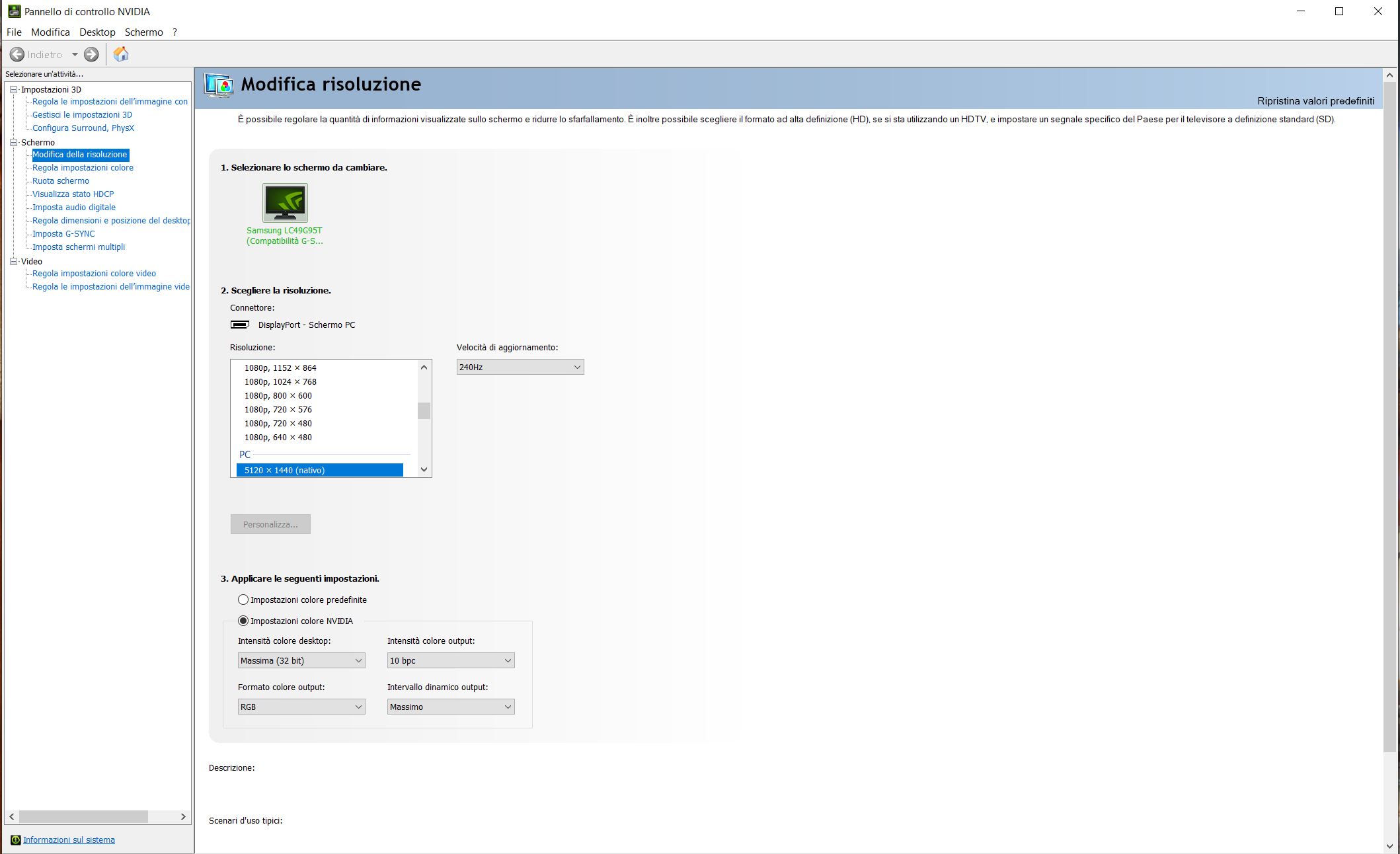Open Regola impostazioni colore
Viewport: 1400px width, 854px height.
[83, 167]
